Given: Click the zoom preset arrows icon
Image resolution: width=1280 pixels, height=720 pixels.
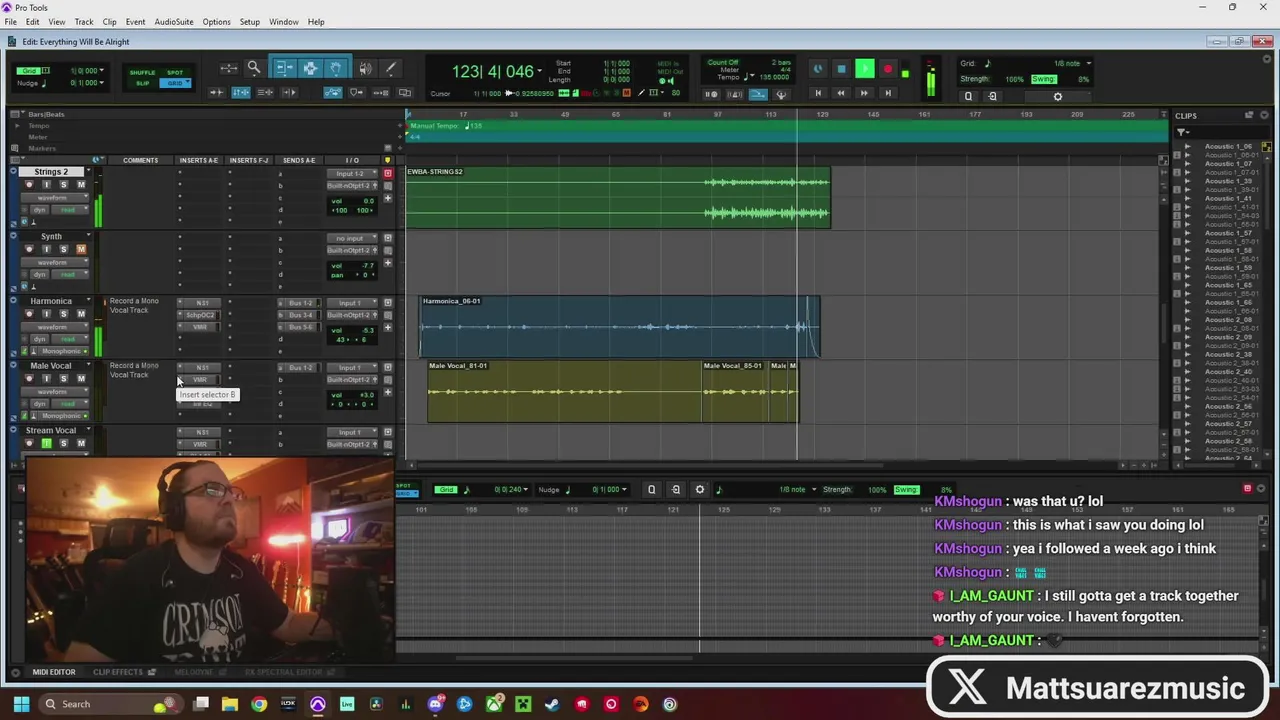Looking at the screenshot, I should pyautogui.click(x=229, y=68).
